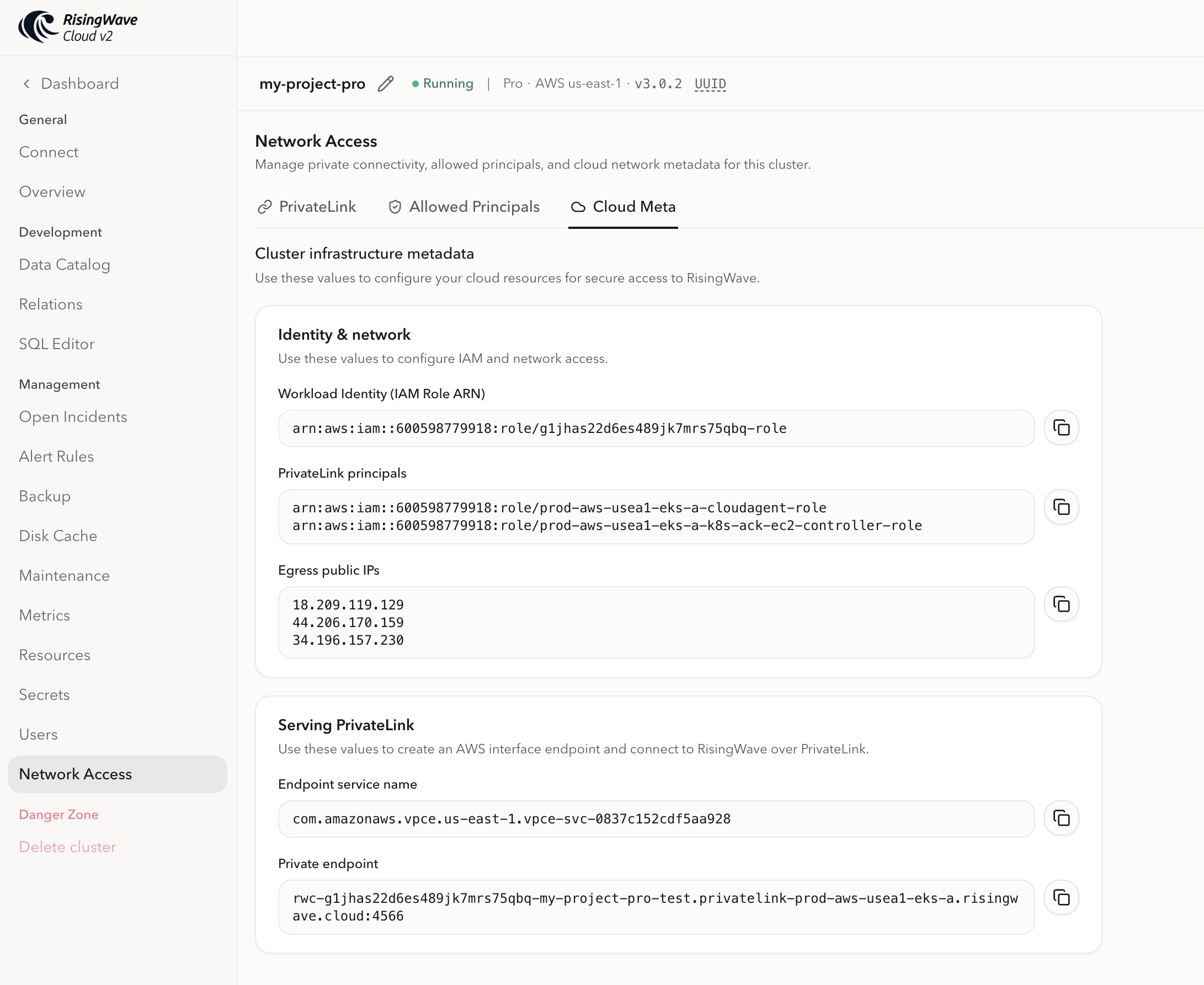Image resolution: width=1204 pixels, height=985 pixels.
Task: Click the IP address 18.209.119.129
Action: click(x=348, y=605)
